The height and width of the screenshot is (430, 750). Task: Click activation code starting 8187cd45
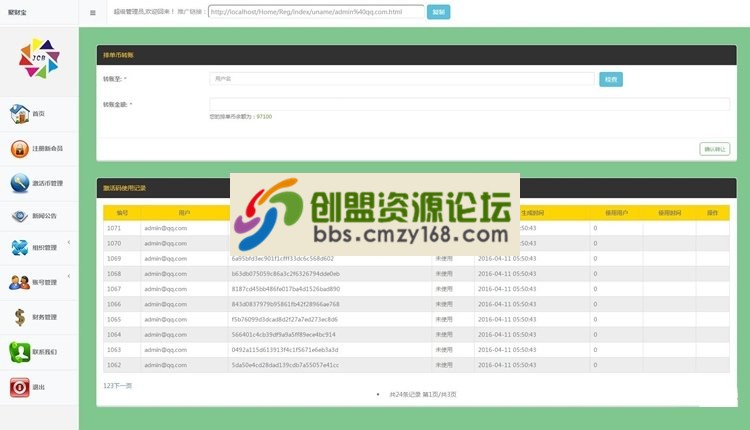(x=286, y=289)
